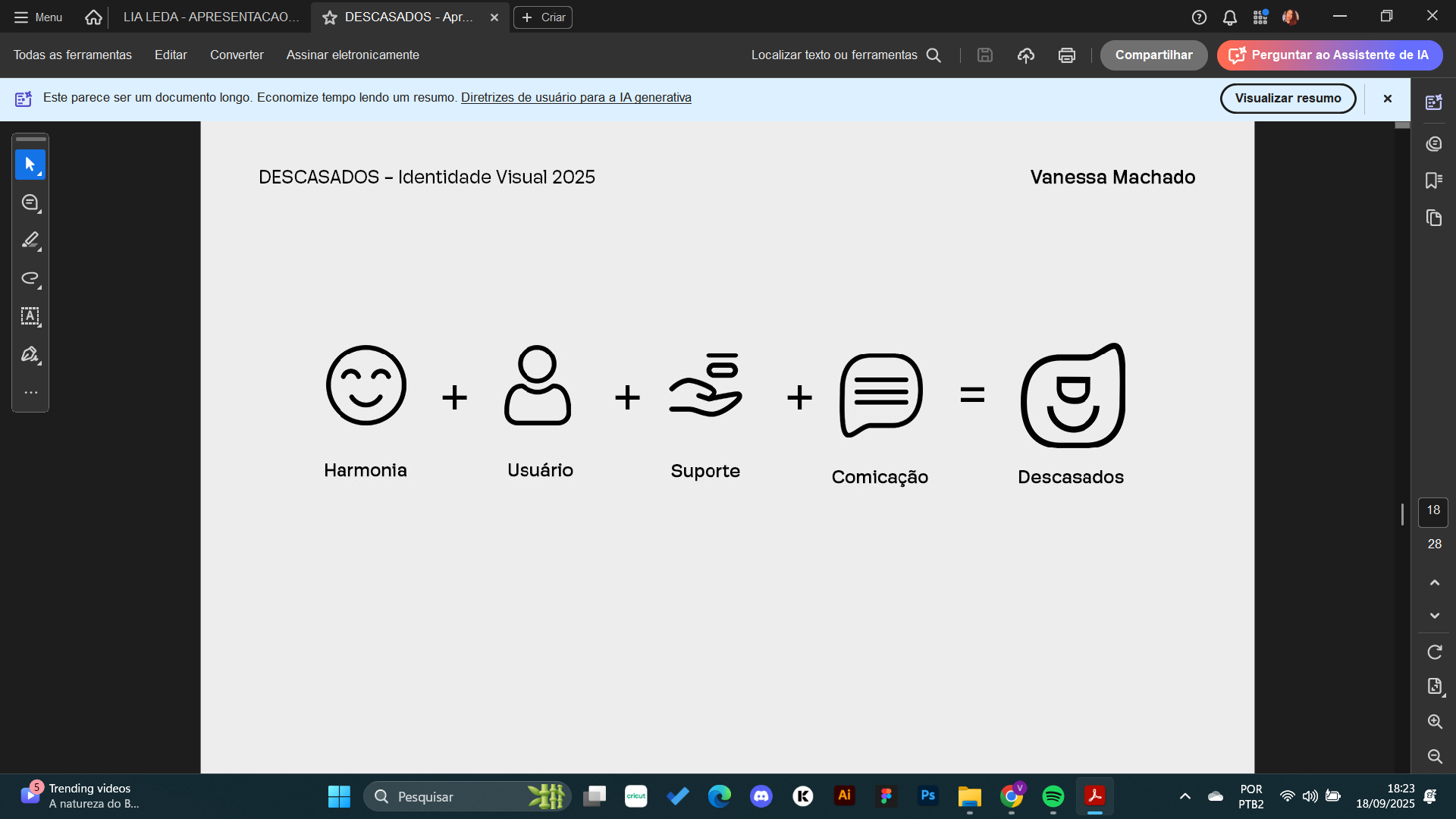Pick the freehand Draw tool
The image size is (1456, 819).
click(x=30, y=279)
